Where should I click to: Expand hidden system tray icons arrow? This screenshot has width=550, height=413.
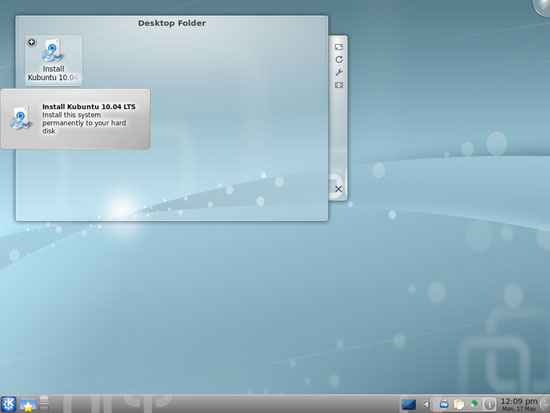(x=426, y=404)
